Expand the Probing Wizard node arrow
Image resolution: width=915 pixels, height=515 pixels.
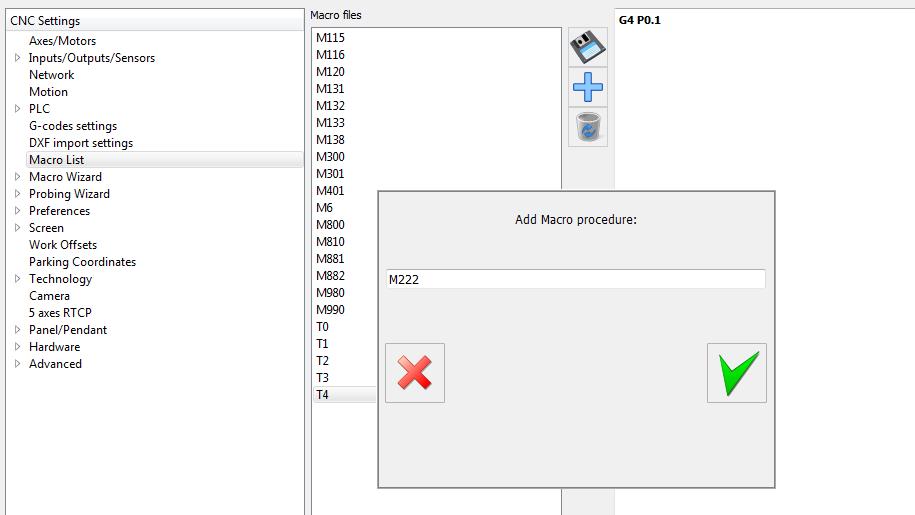(x=17, y=194)
